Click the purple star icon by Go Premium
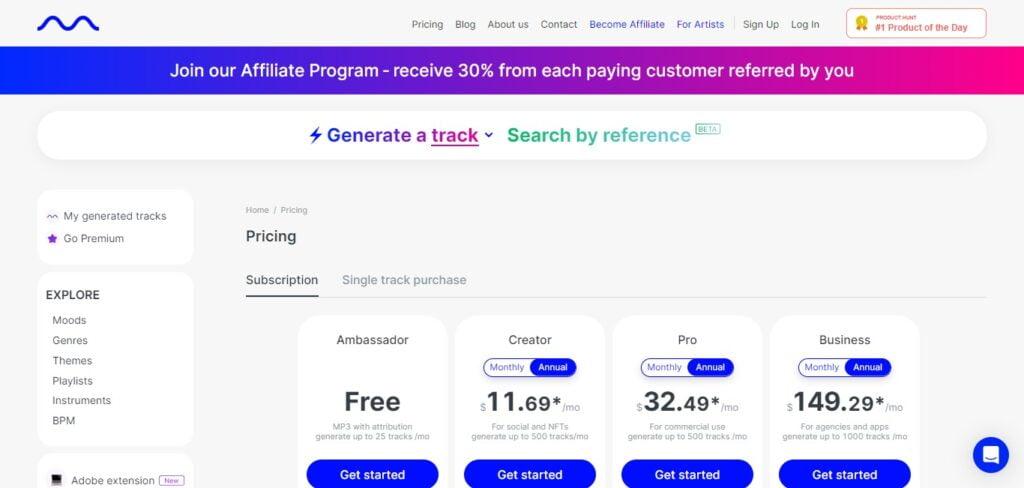The height and width of the screenshot is (488, 1024). click(x=52, y=238)
